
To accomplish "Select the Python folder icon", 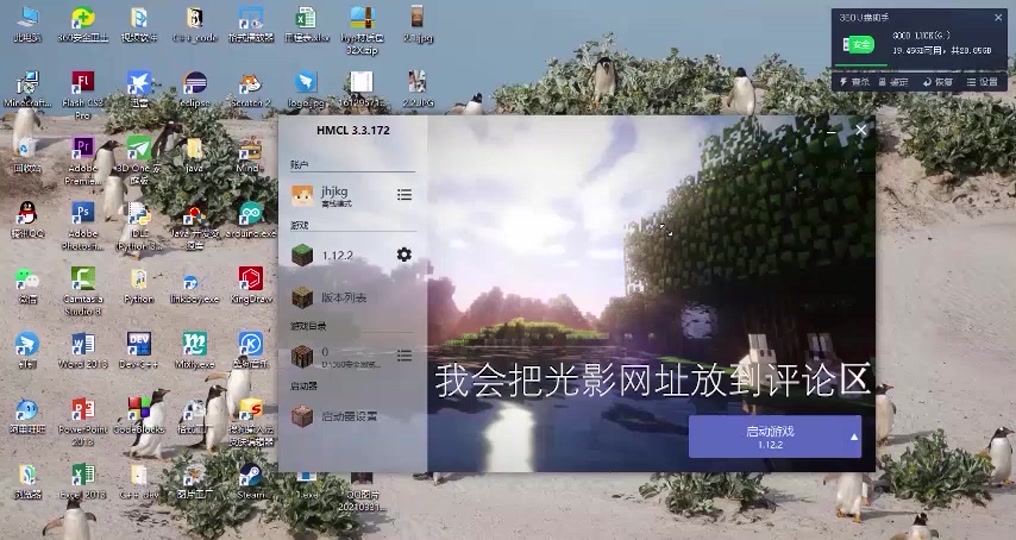I will (x=139, y=285).
